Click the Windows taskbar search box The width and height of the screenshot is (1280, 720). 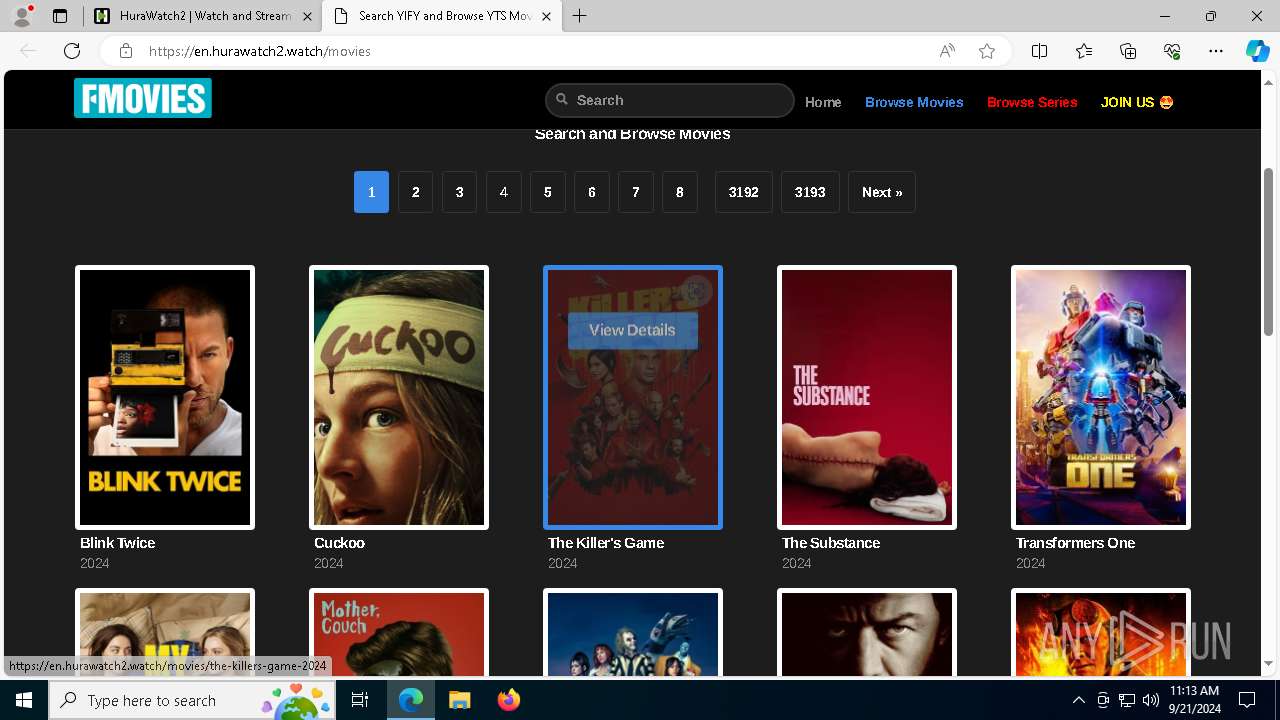click(x=194, y=700)
